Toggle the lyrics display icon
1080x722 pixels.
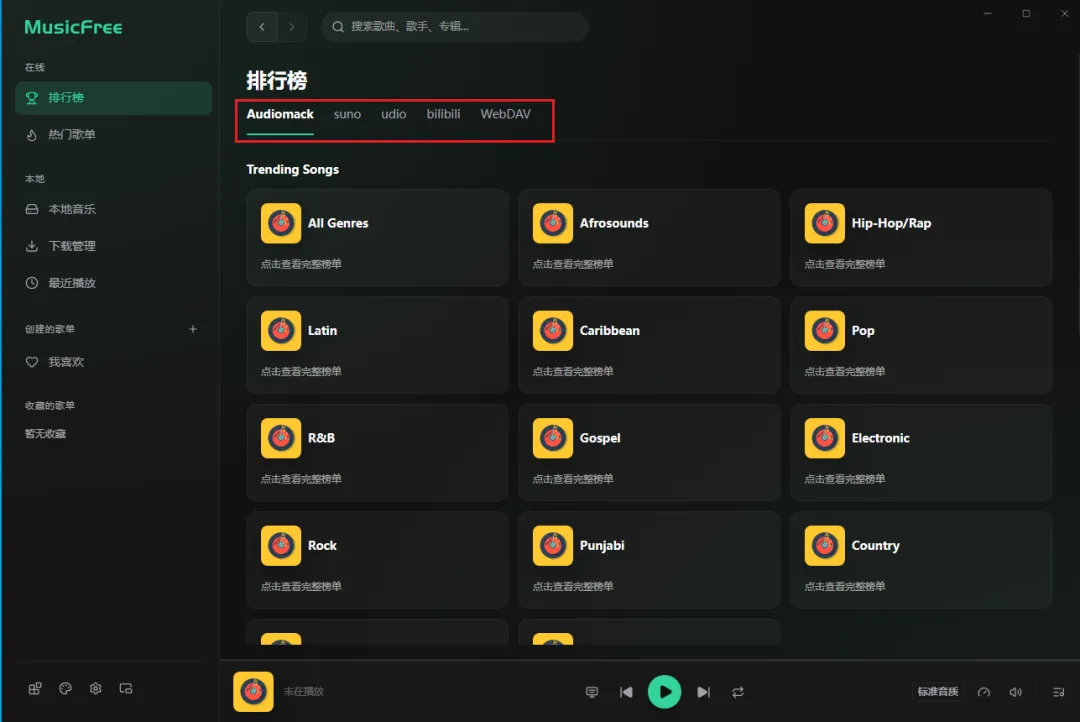[592, 692]
